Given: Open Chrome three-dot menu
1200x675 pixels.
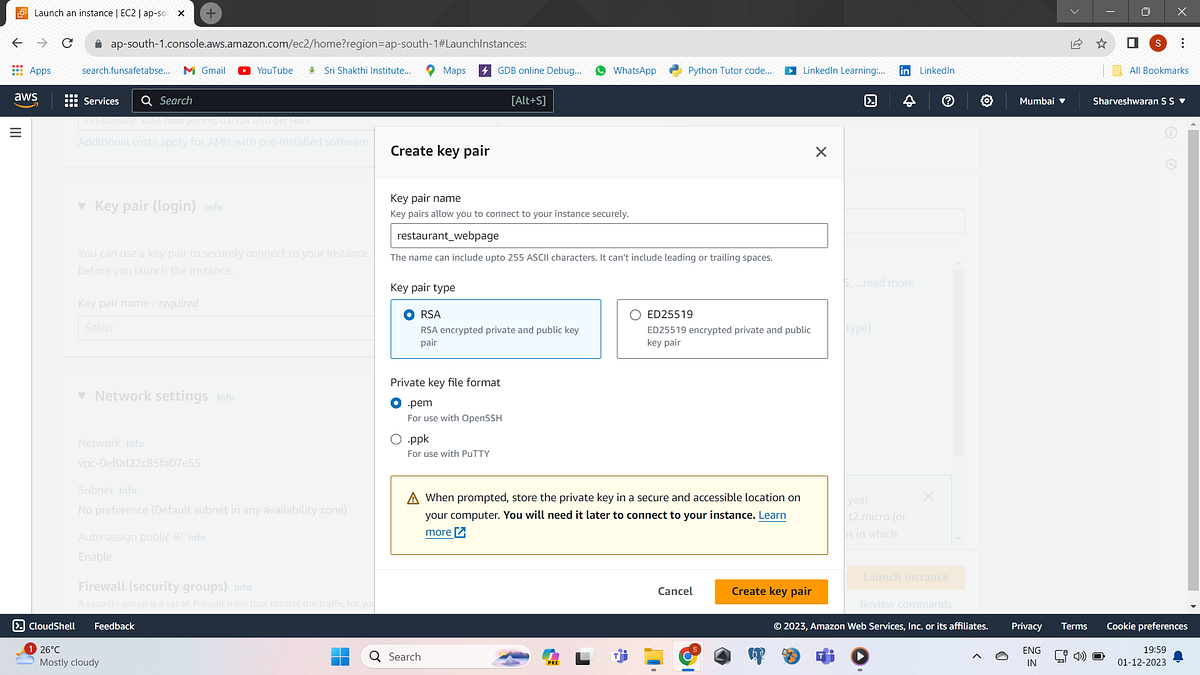Looking at the screenshot, I should pos(1183,44).
